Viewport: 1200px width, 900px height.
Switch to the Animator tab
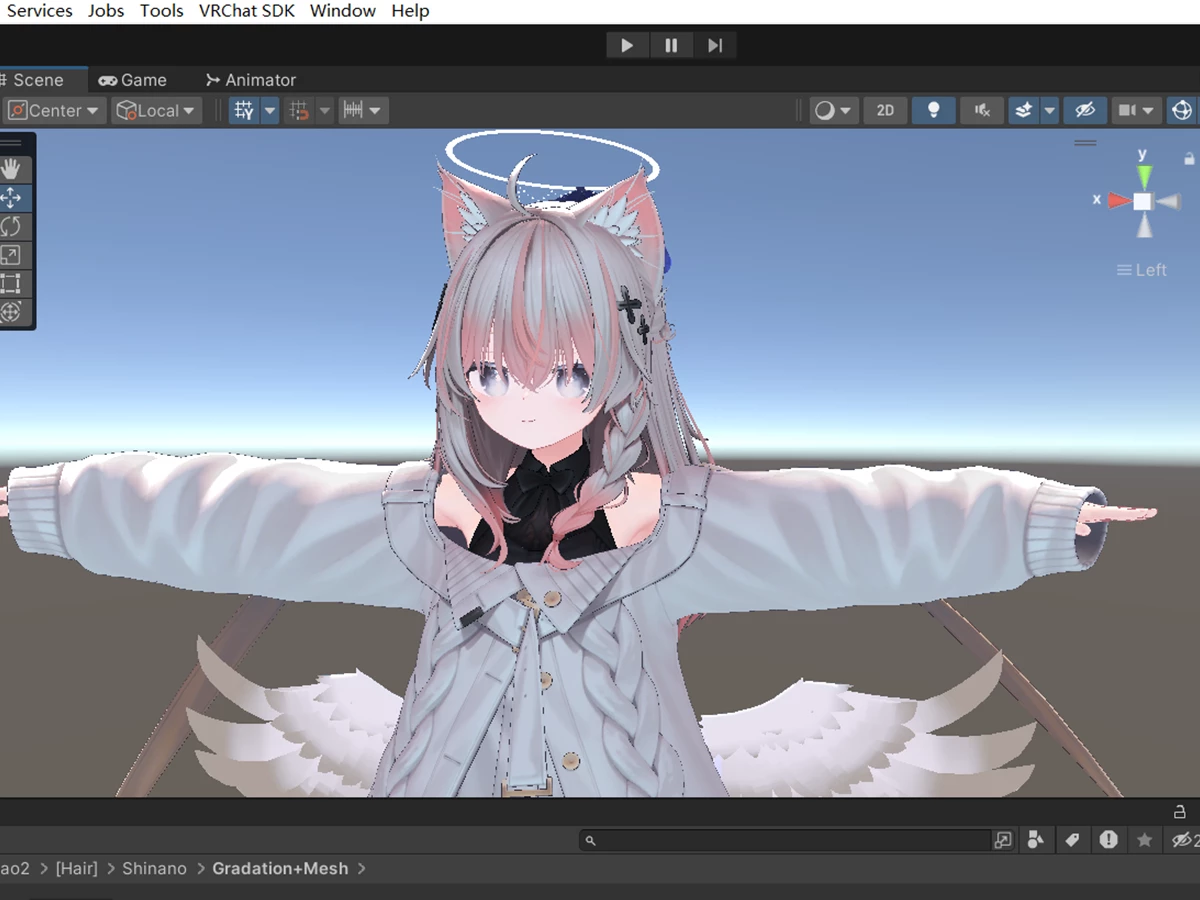pos(250,80)
